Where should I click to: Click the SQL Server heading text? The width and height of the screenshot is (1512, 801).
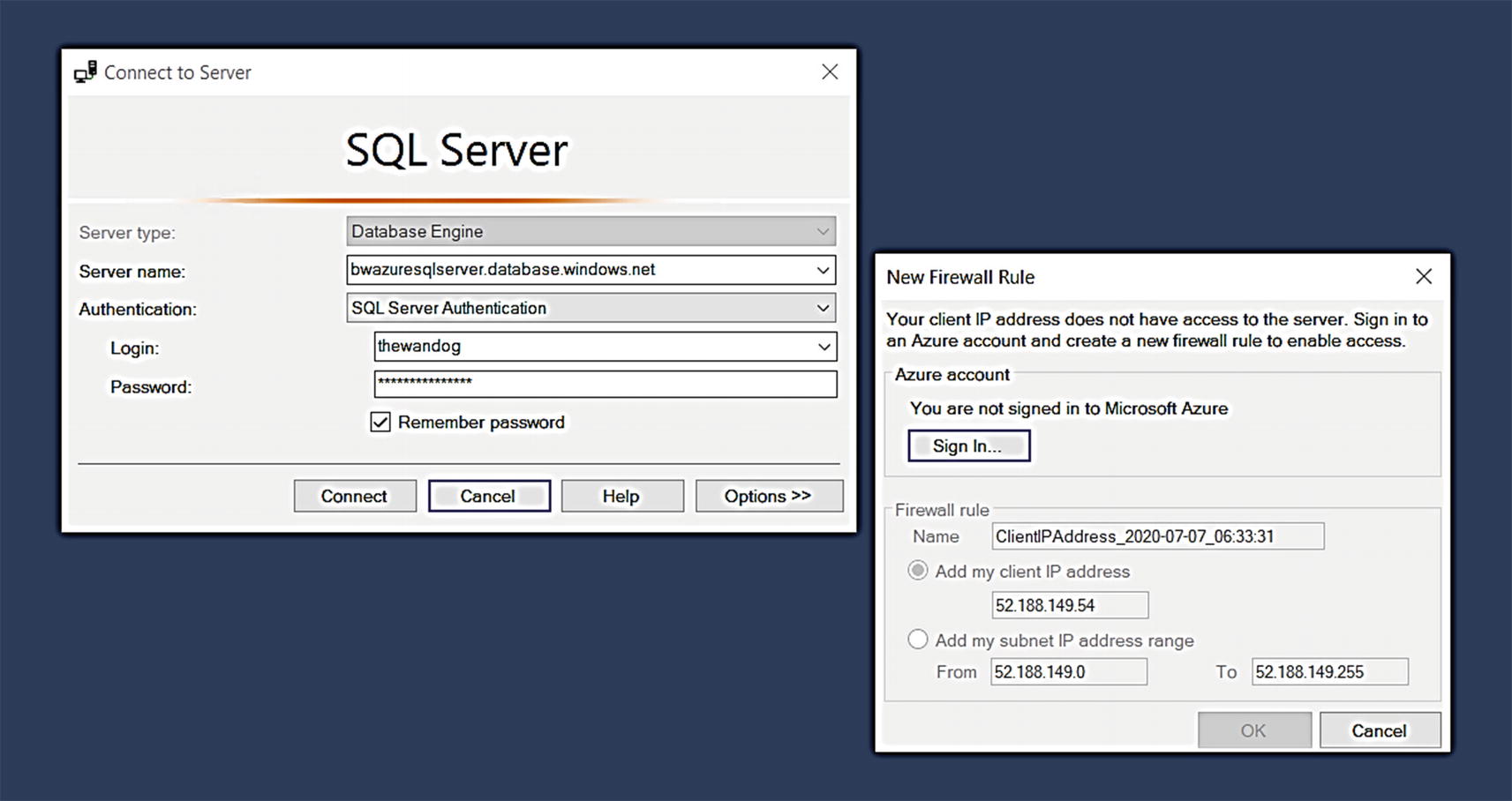456,150
